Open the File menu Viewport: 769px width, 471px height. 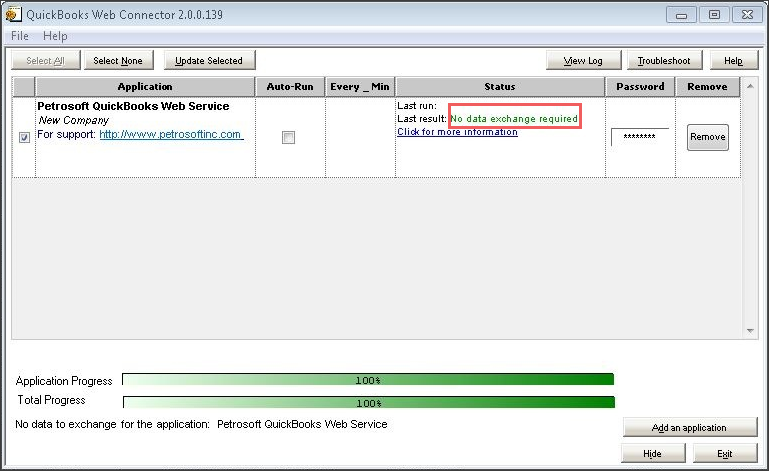click(20, 36)
